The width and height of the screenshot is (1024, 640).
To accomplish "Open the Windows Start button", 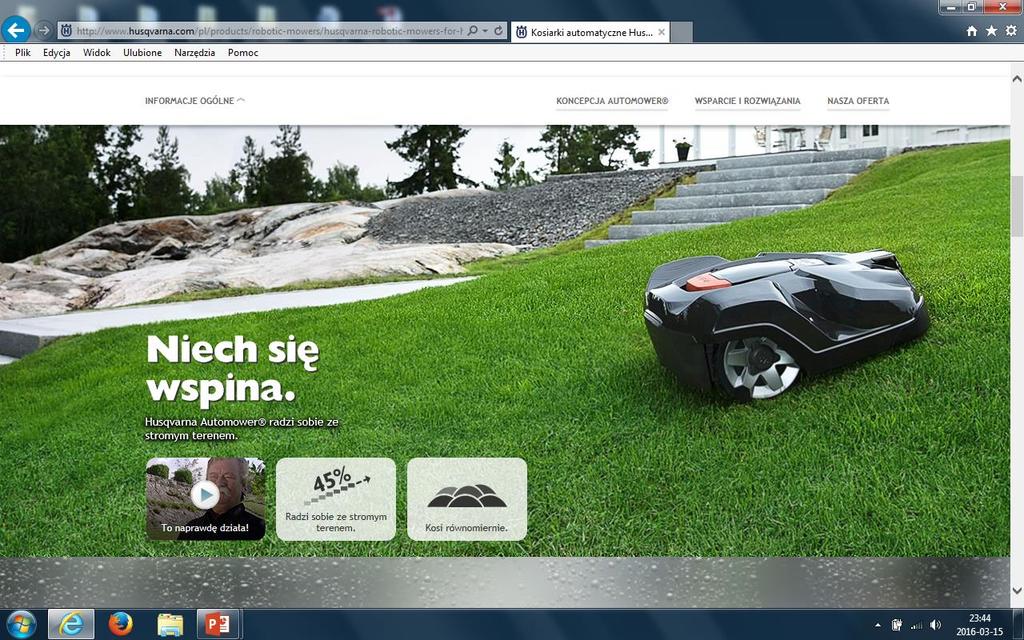I will pyautogui.click(x=21, y=624).
